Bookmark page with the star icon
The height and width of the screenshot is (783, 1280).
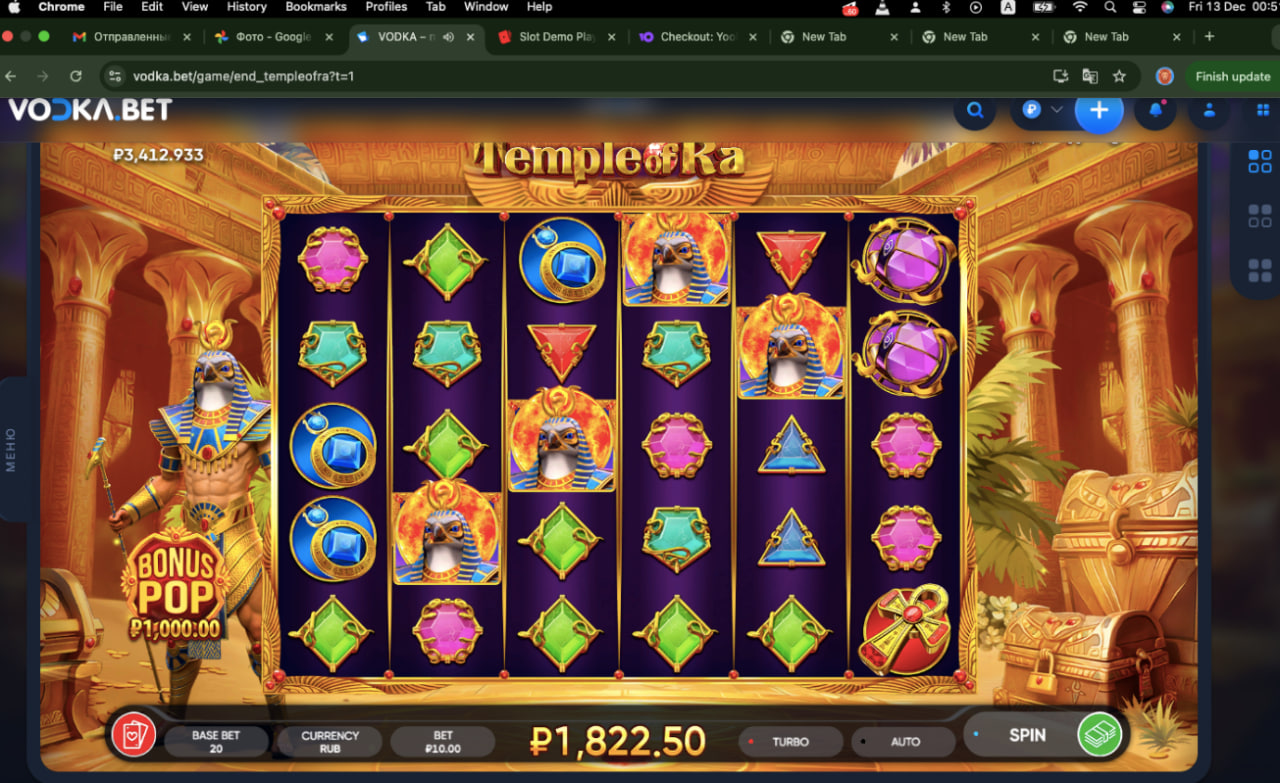coord(1119,76)
